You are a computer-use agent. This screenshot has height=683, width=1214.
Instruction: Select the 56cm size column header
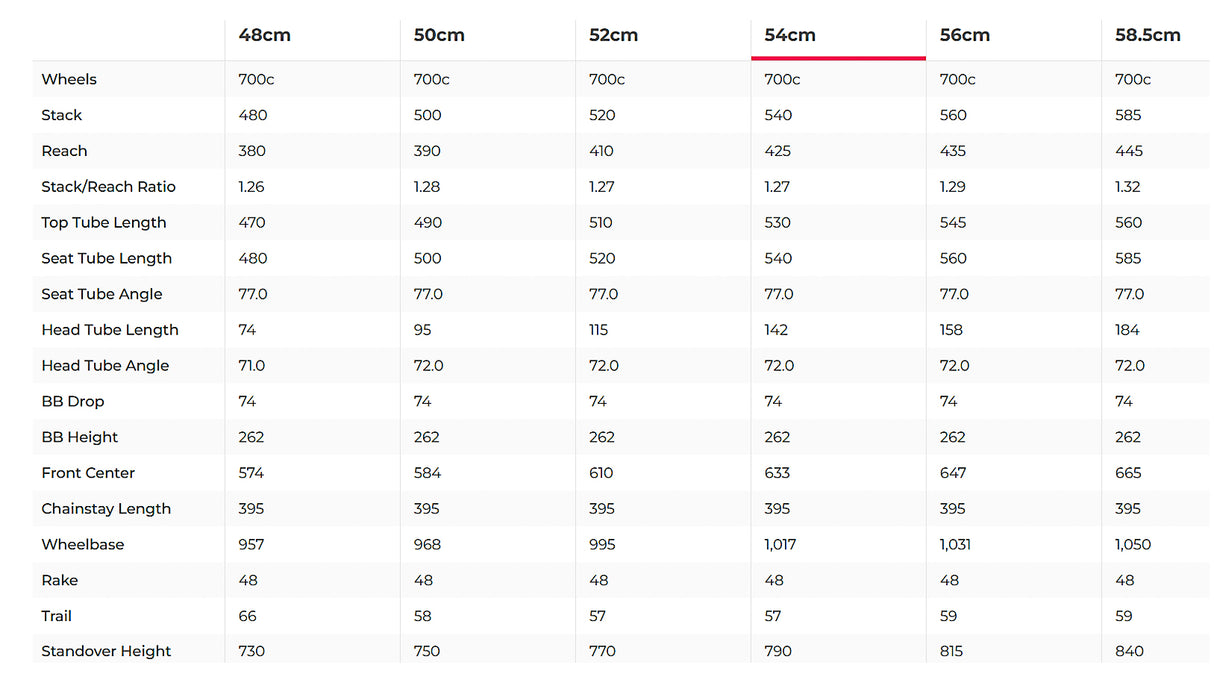965,35
